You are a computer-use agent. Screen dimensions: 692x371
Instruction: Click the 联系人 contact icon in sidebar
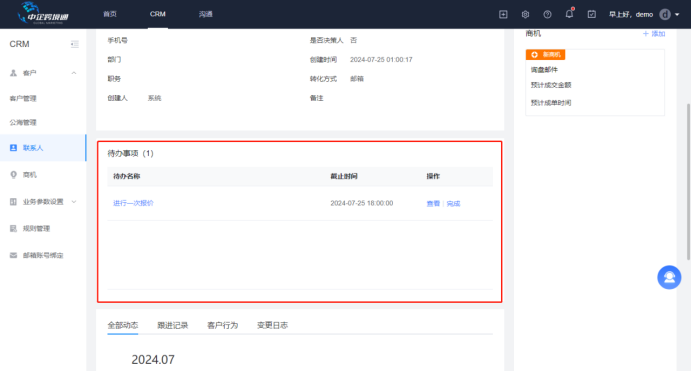(x=13, y=148)
